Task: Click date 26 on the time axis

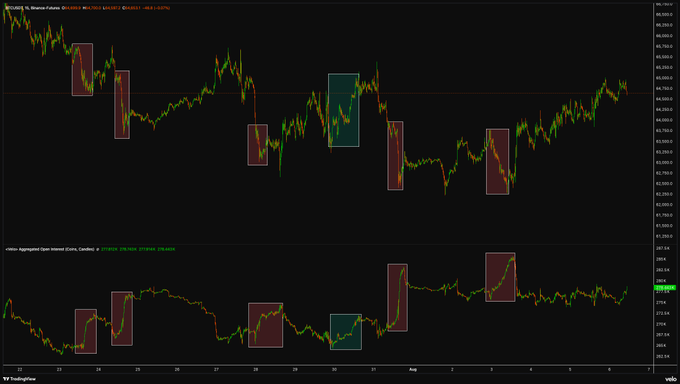Action: (x=177, y=370)
